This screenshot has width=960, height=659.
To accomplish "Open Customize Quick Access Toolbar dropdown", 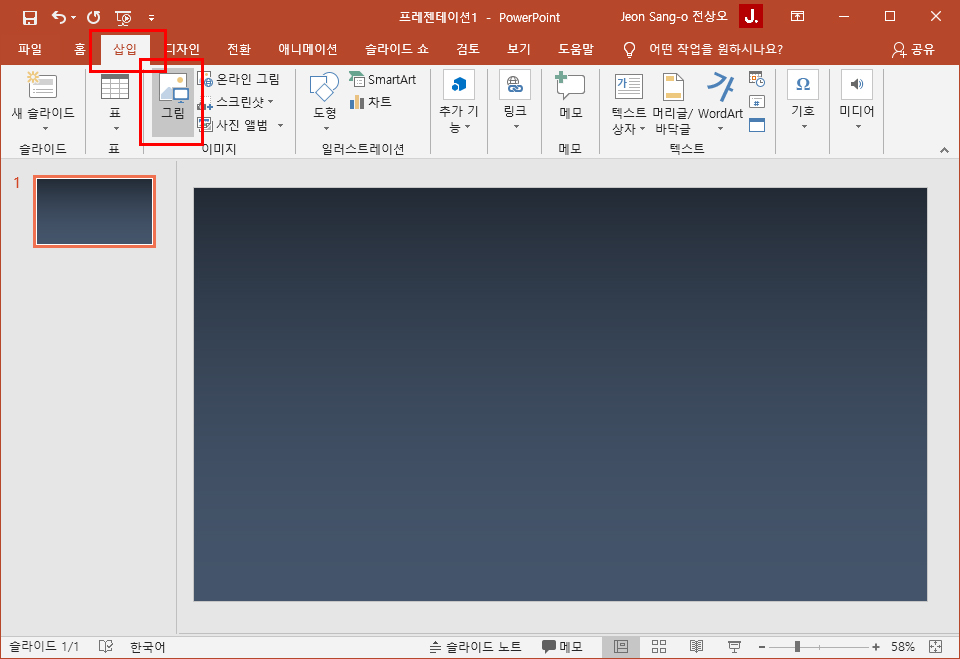I will pos(151,18).
